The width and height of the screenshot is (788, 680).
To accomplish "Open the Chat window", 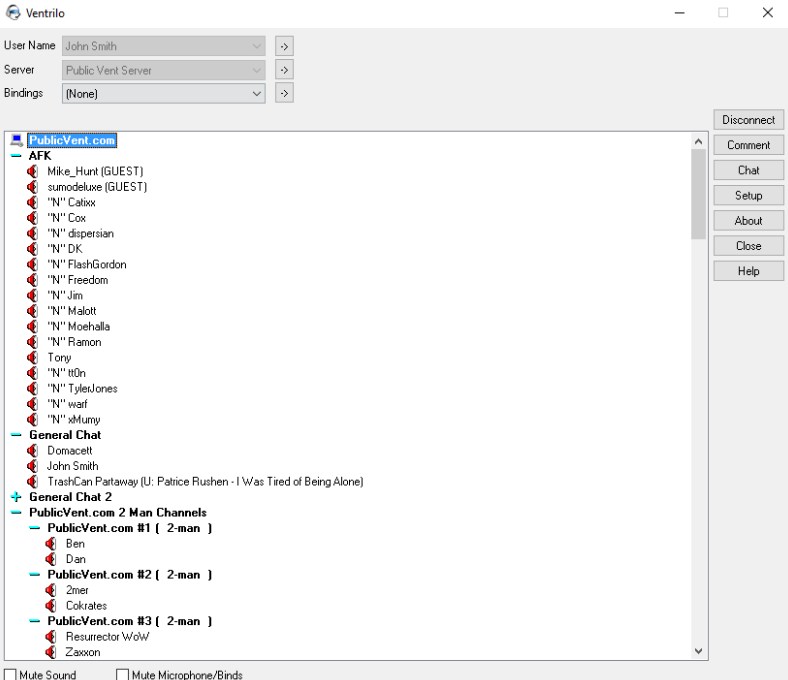I will (x=748, y=170).
